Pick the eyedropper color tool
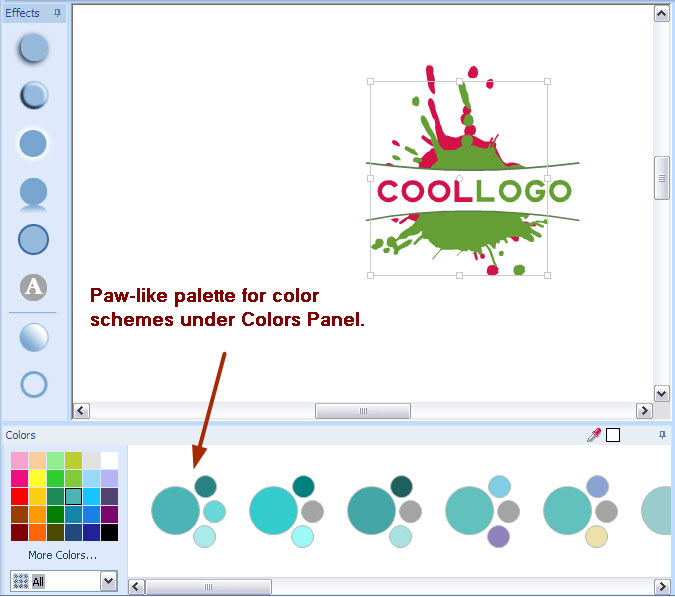Image resolution: width=675 pixels, height=597 pixels. pos(594,435)
